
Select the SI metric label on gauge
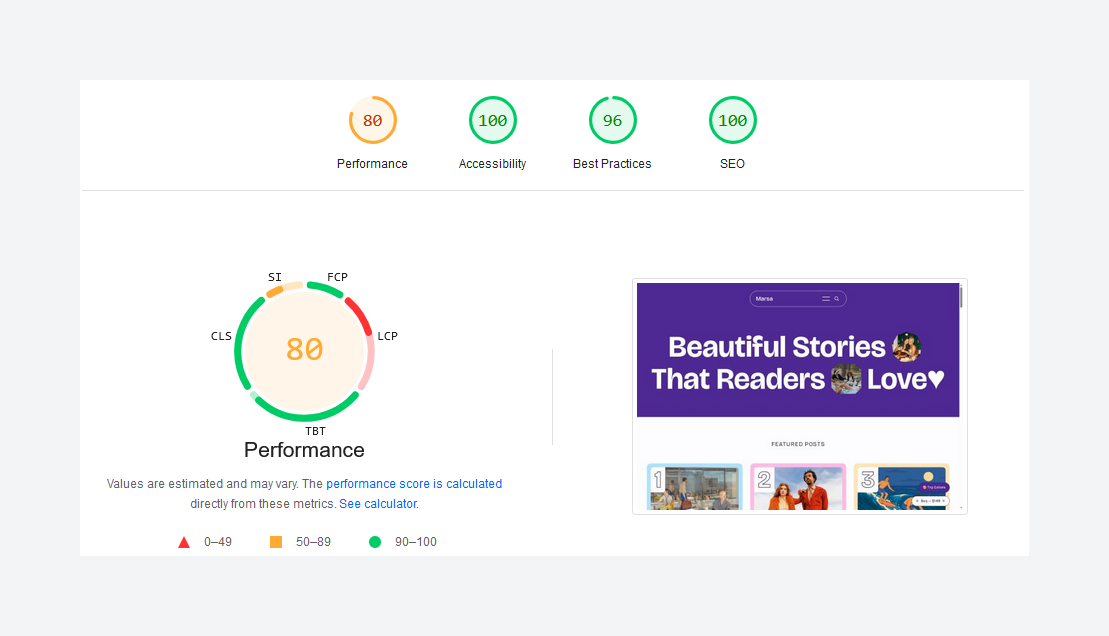[275, 277]
